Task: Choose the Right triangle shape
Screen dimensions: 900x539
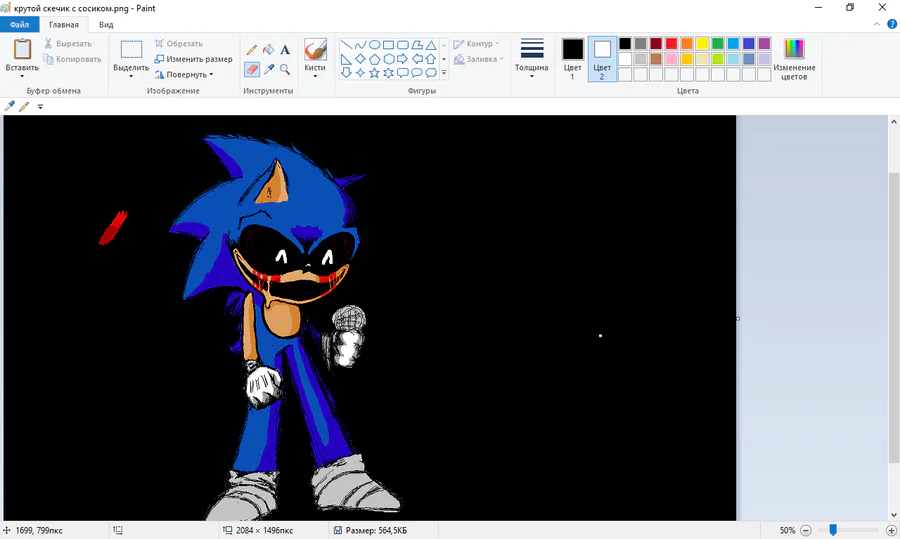Action: pyautogui.click(x=346, y=59)
